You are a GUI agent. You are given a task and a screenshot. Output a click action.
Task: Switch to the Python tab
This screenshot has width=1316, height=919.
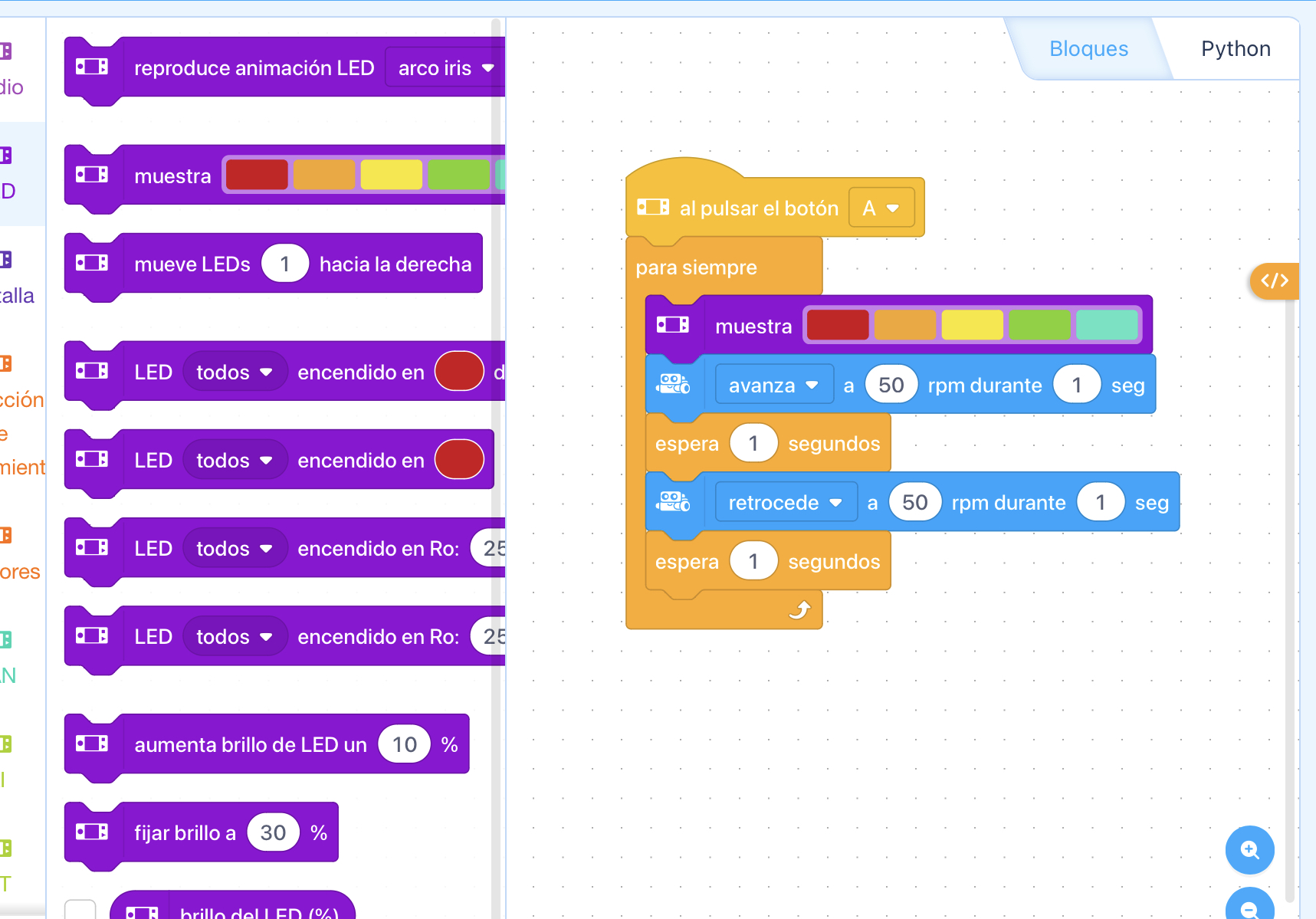[x=1235, y=49]
